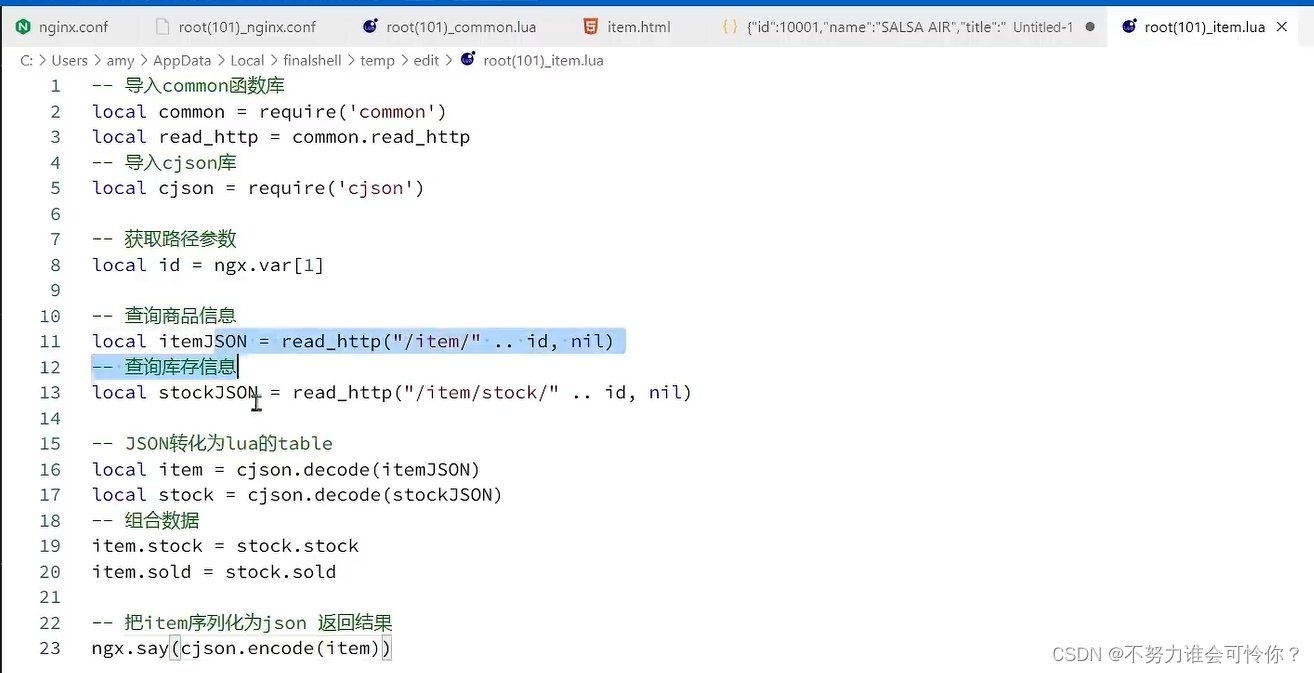Switch to root(101)_common.lua tab
This screenshot has width=1314, height=673.
point(452,27)
